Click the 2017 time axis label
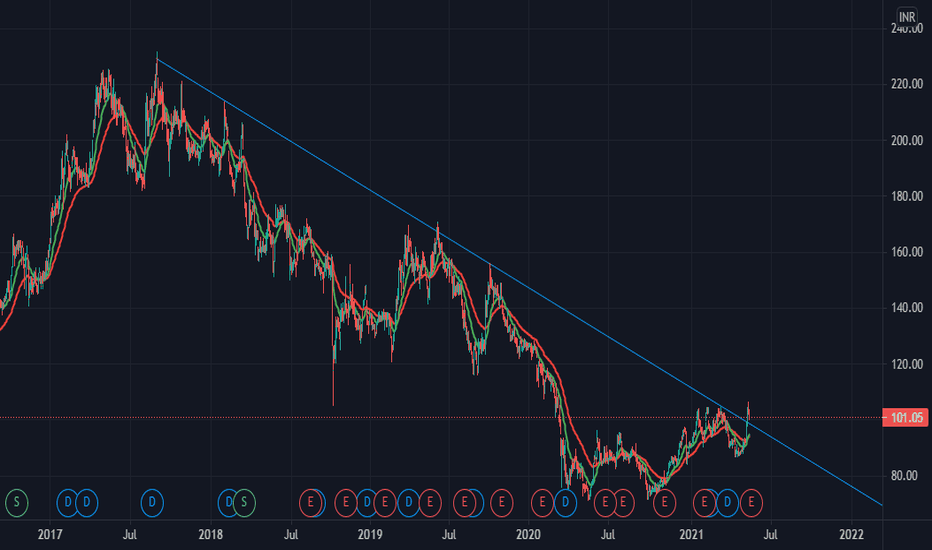Image resolution: width=932 pixels, height=550 pixels. pyautogui.click(x=50, y=535)
